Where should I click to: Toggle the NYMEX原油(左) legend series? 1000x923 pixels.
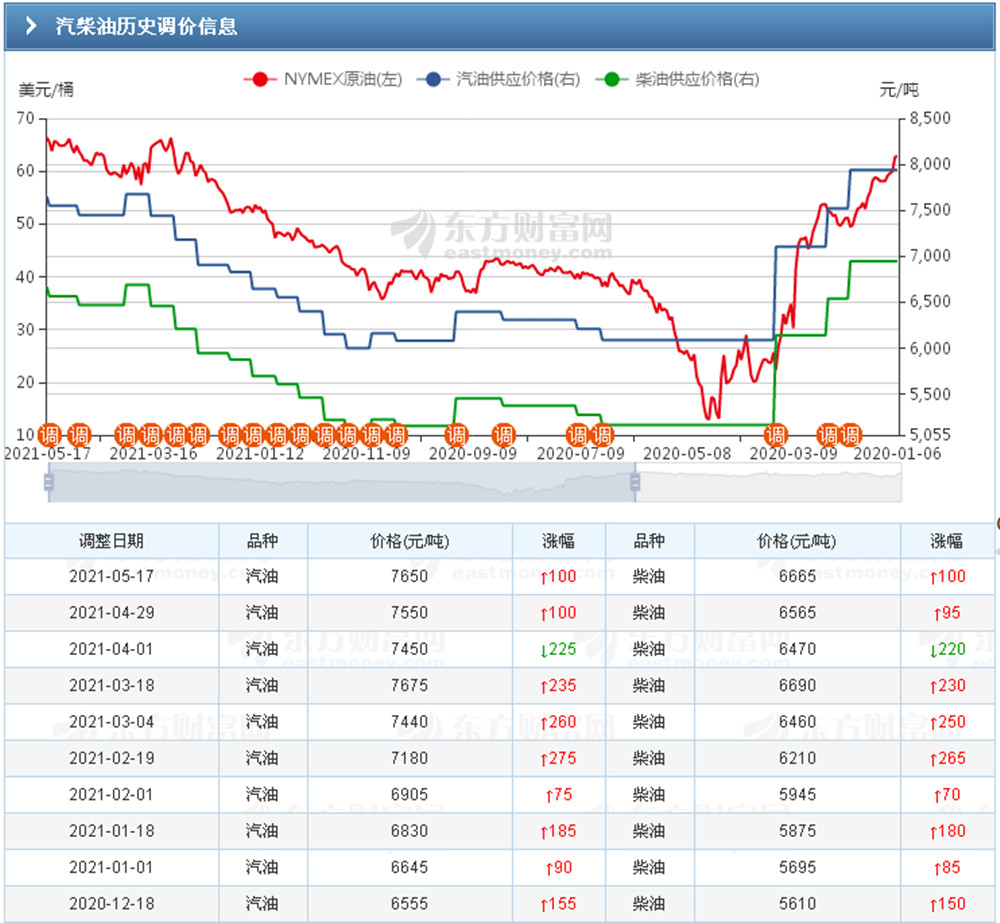point(323,79)
